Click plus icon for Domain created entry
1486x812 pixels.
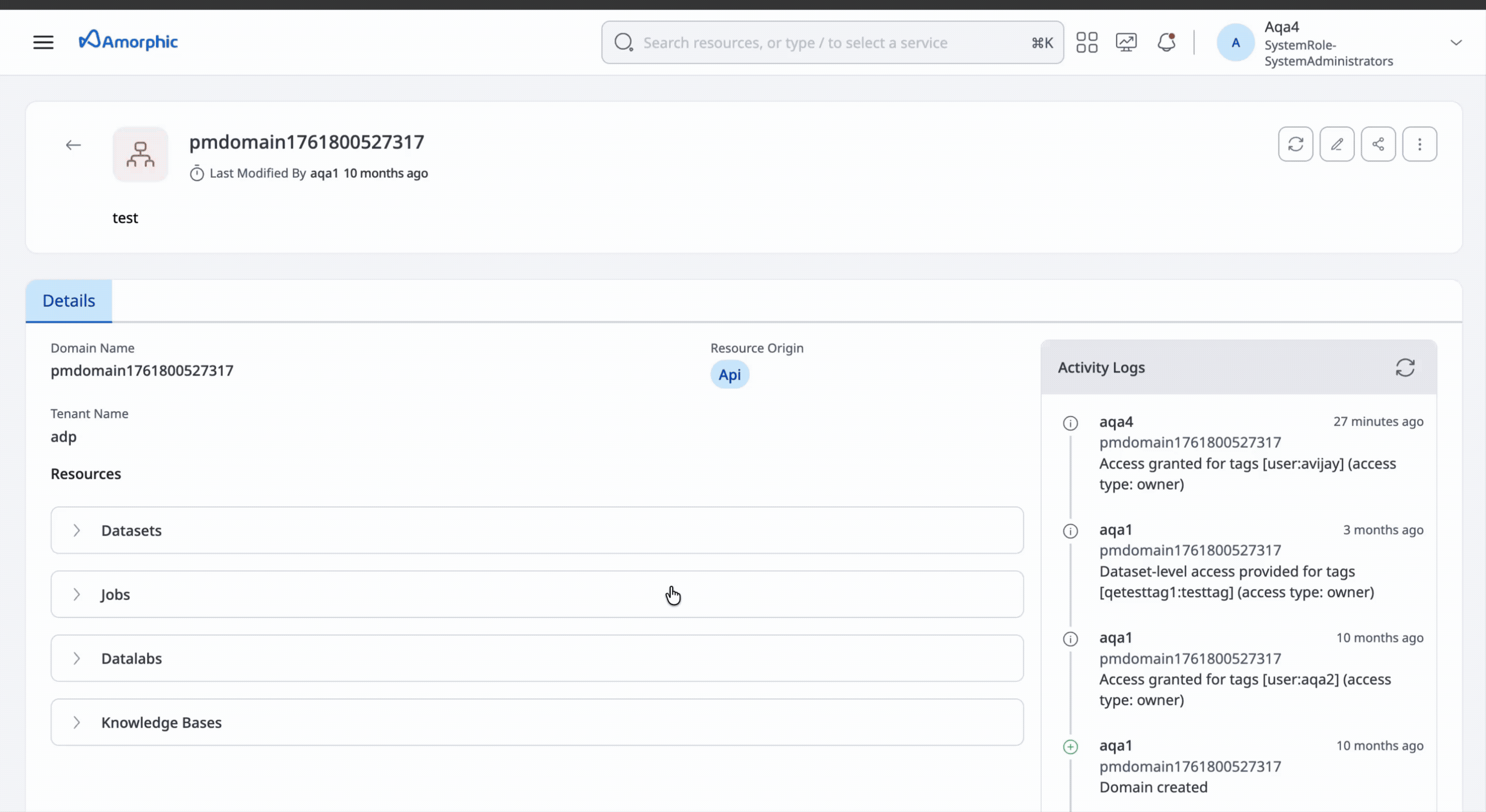1071,747
